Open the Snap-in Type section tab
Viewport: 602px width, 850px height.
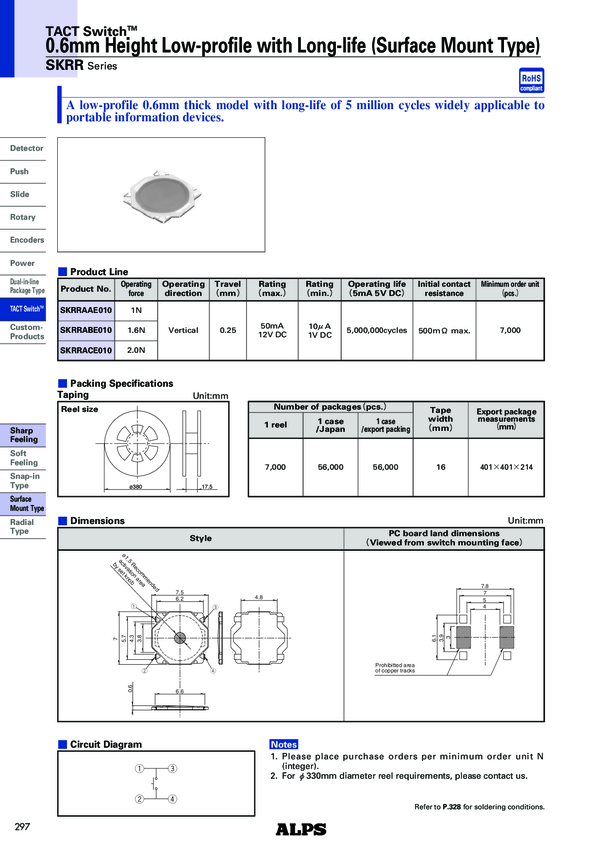point(23,481)
